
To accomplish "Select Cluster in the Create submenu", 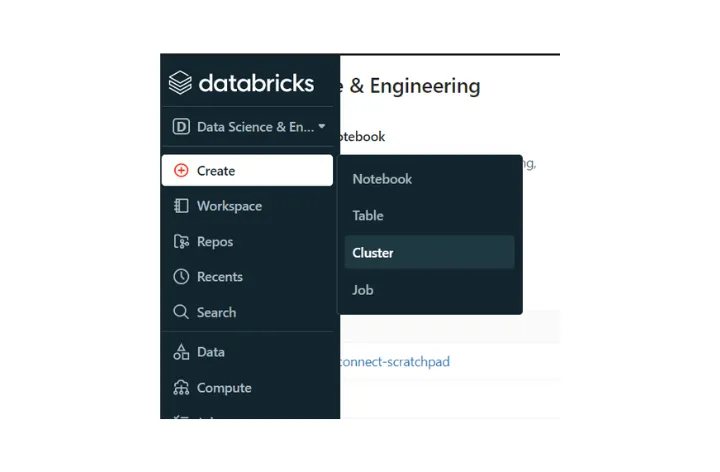I will pos(429,253).
